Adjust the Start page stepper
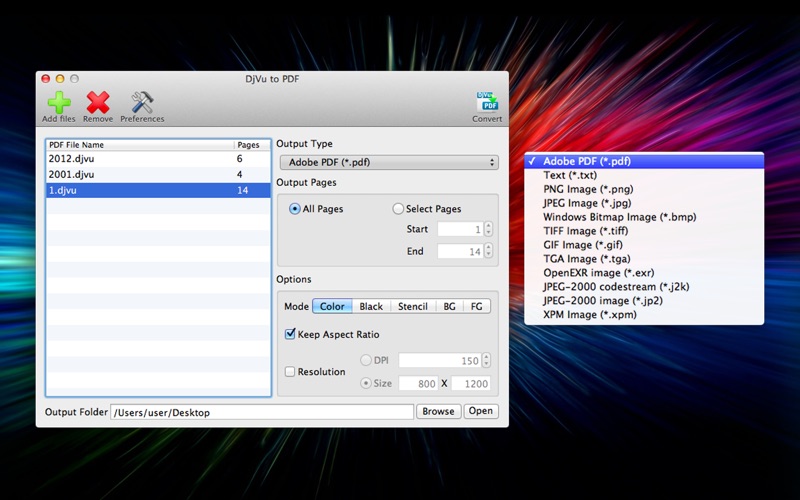The width and height of the screenshot is (800, 500). [488, 229]
